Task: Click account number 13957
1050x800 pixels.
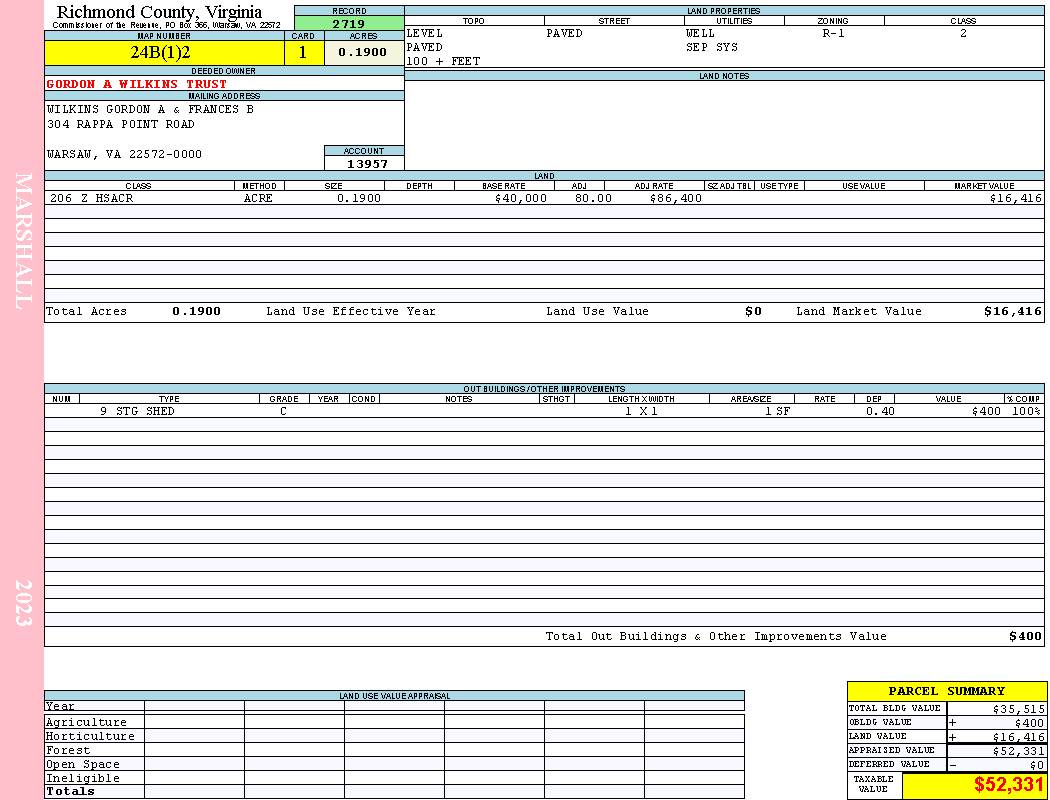Action: tap(367, 164)
